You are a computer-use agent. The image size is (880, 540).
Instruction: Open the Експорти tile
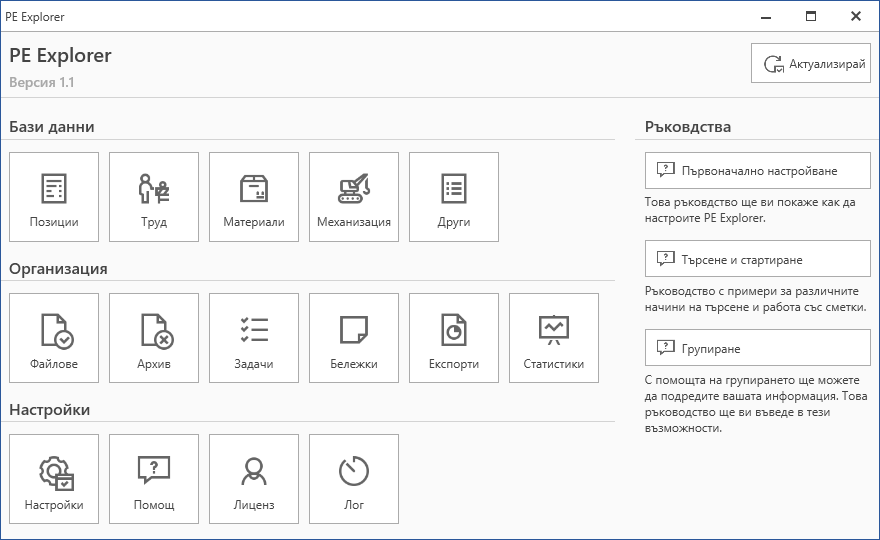(x=454, y=338)
